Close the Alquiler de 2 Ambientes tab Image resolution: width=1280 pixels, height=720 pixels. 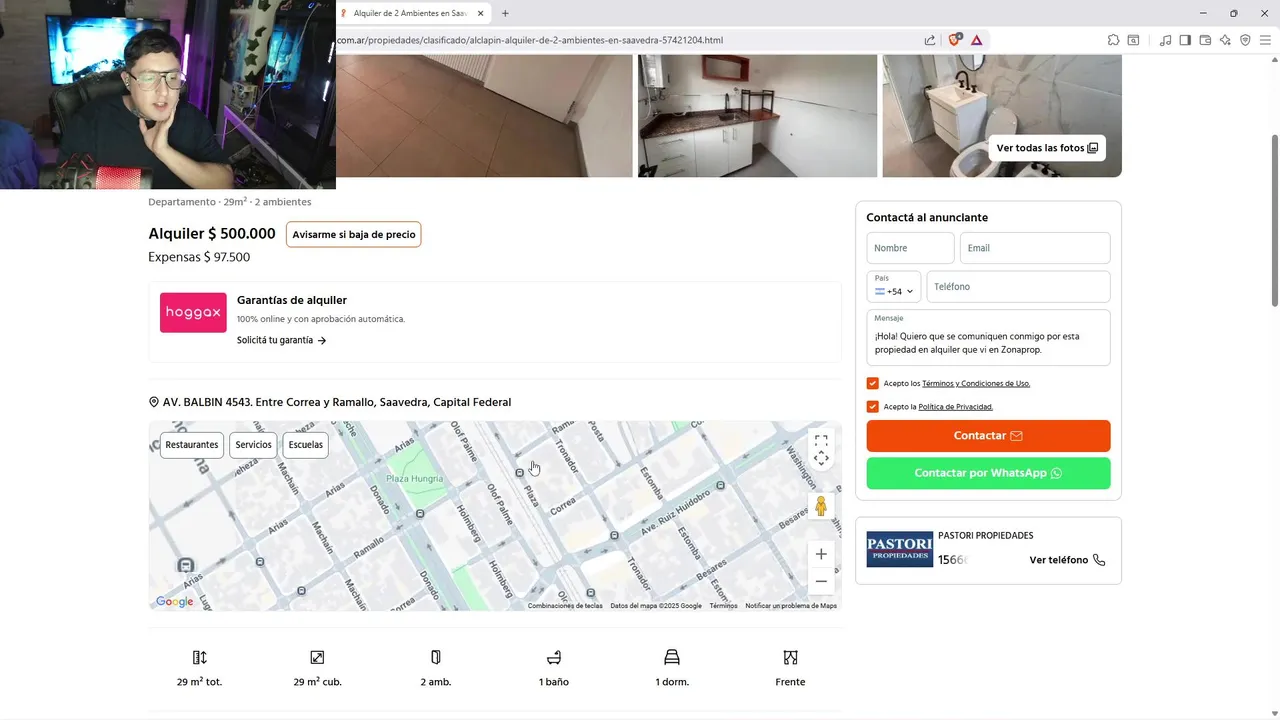[x=481, y=13]
